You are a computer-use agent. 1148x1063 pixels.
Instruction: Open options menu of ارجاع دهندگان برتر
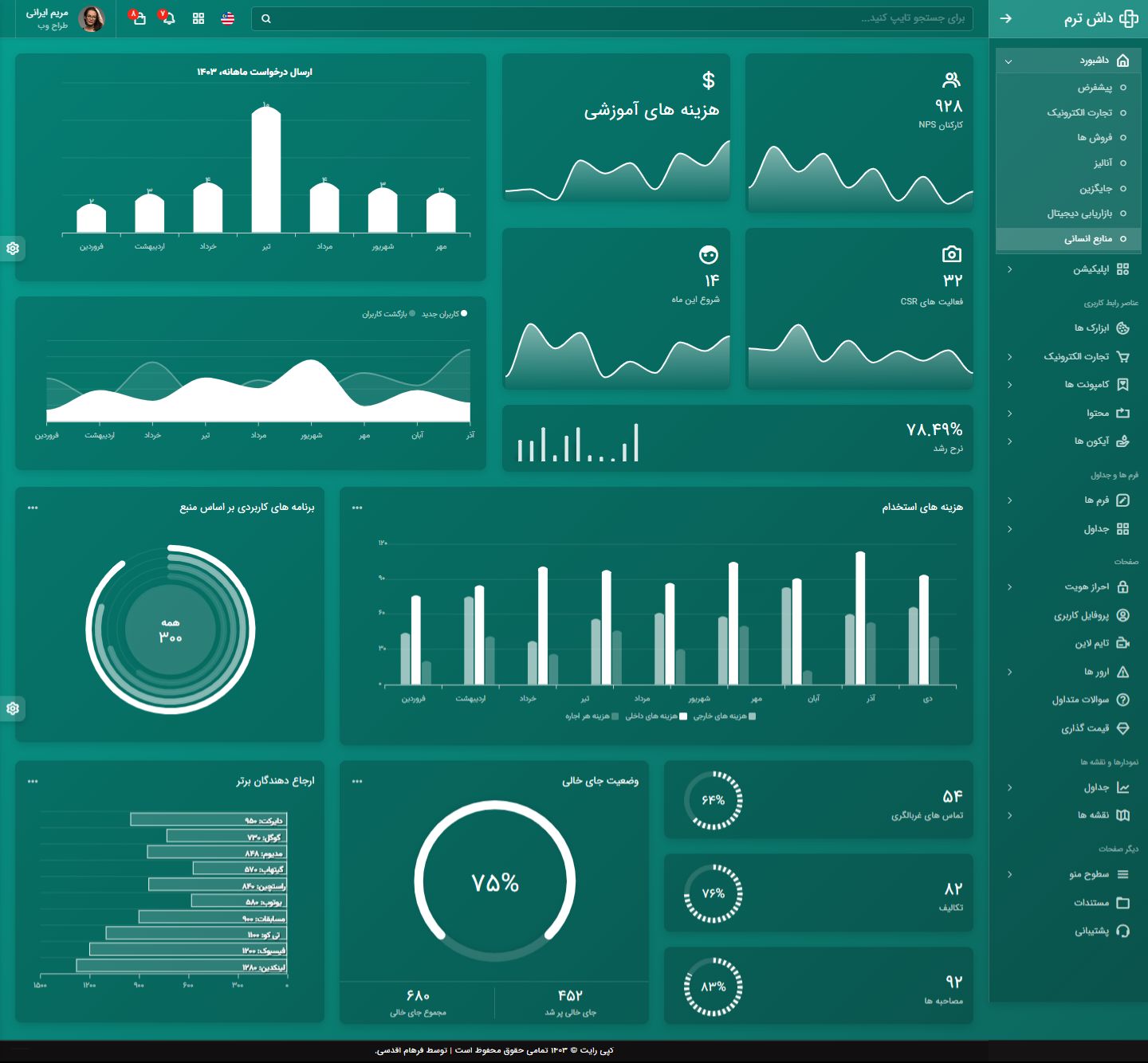tap(33, 781)
